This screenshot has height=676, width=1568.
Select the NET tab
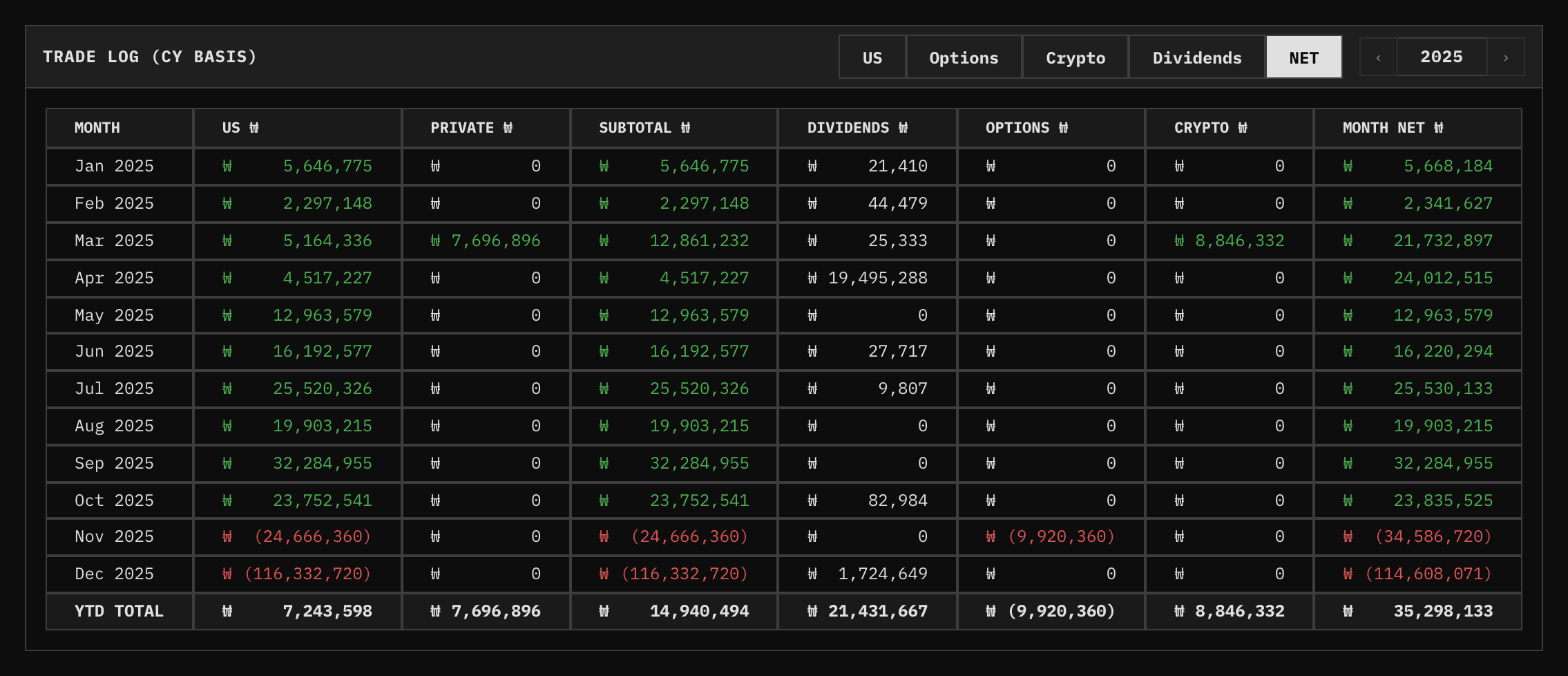[1304, 57]
